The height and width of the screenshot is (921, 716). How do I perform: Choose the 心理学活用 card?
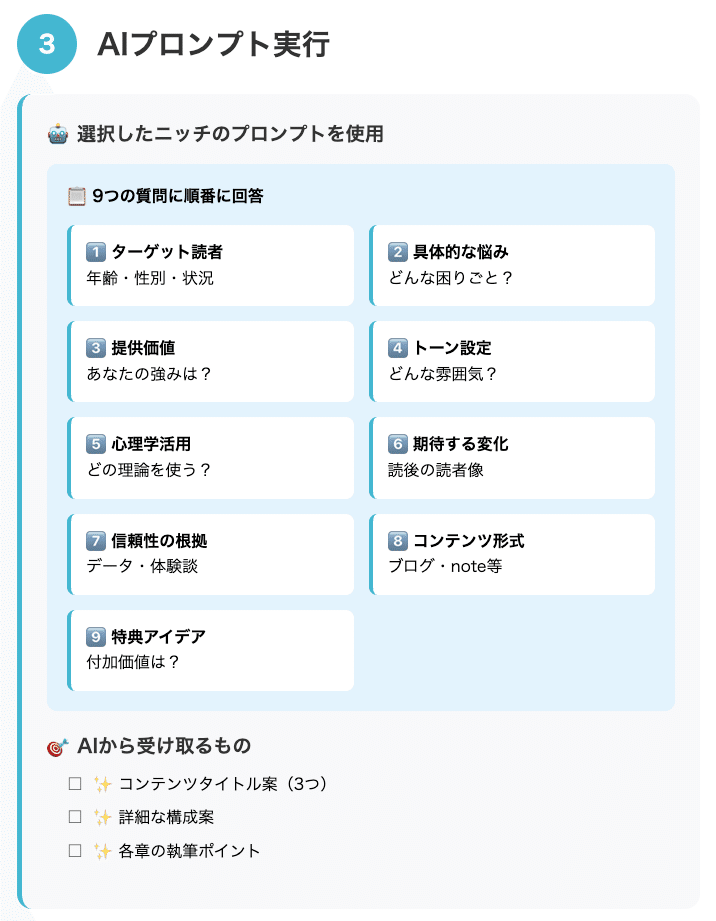[x=211, y=457]
